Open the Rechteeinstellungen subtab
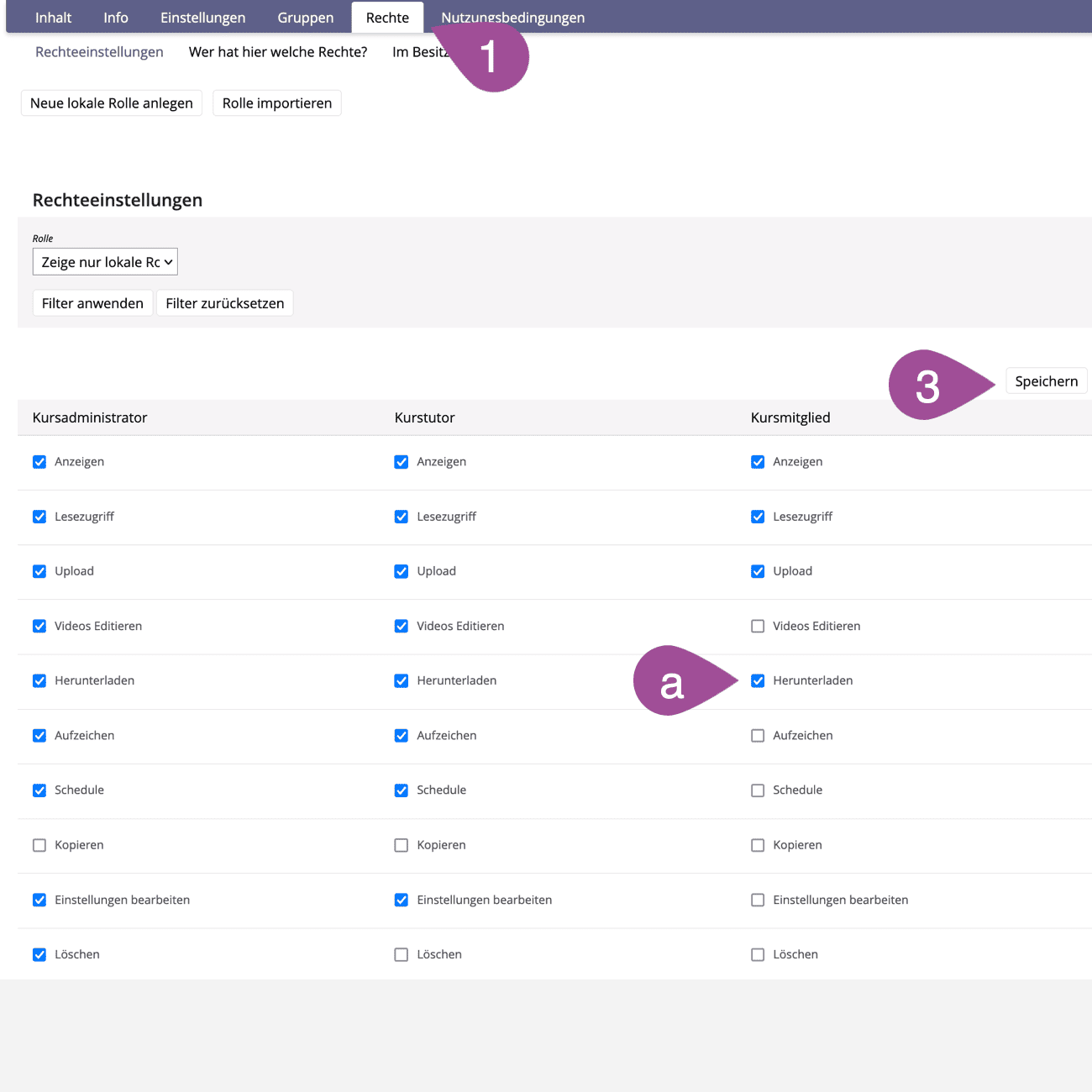Image resolution: width=1092 pixels, height=1092 pixels. pos(99,52)
